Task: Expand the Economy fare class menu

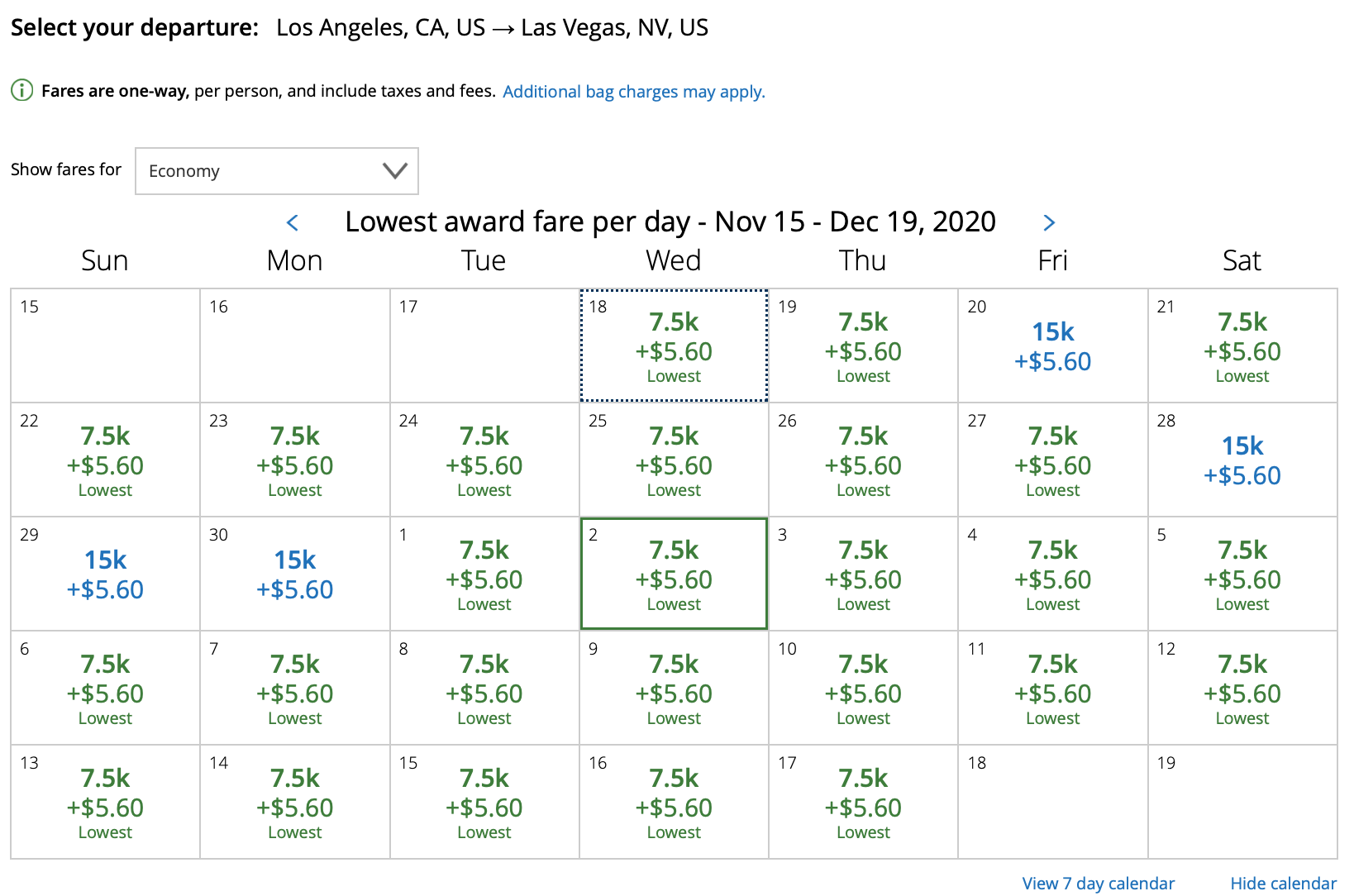Action: click(276, 170)
